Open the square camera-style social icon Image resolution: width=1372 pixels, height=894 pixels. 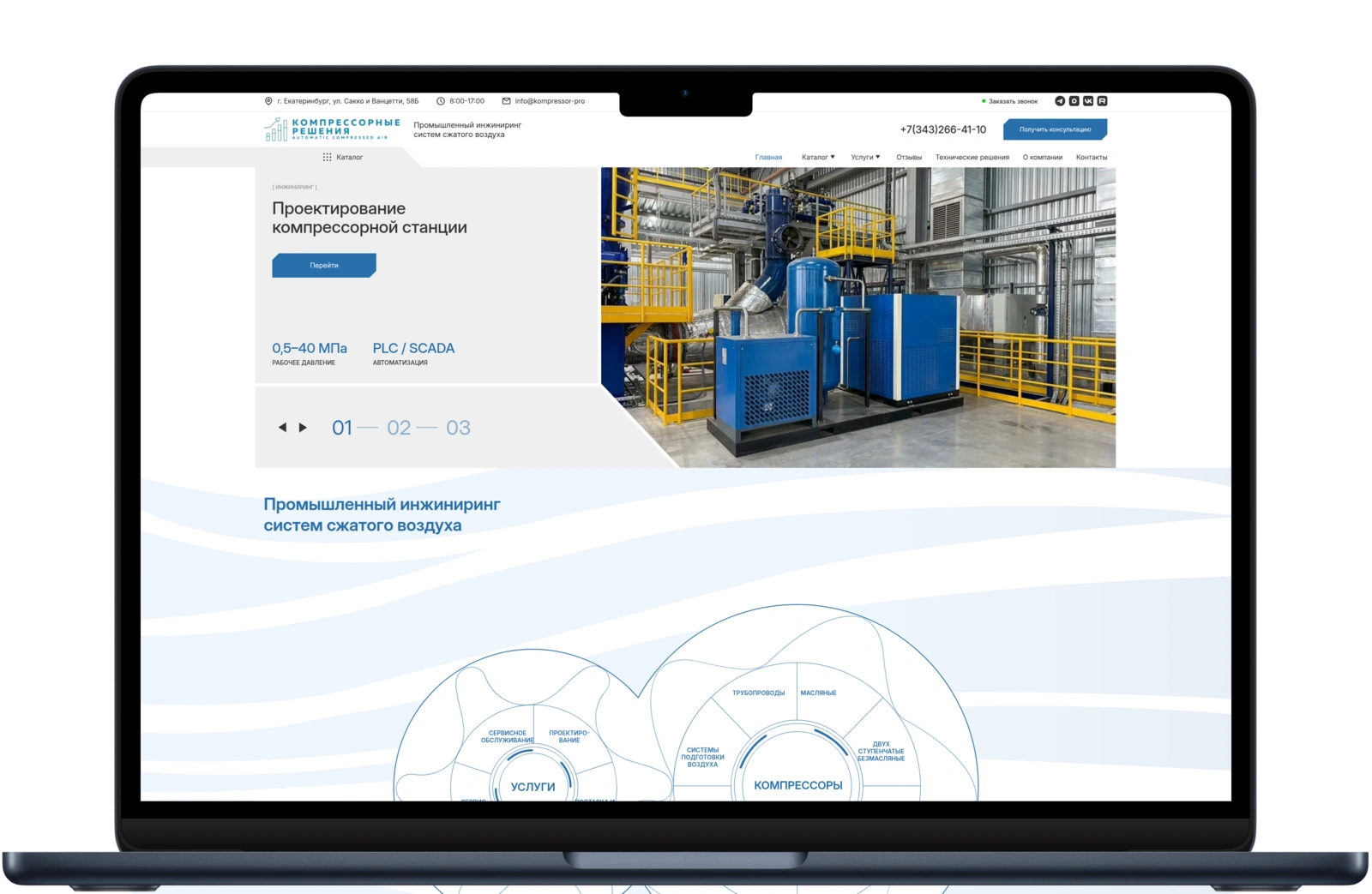1074,101
